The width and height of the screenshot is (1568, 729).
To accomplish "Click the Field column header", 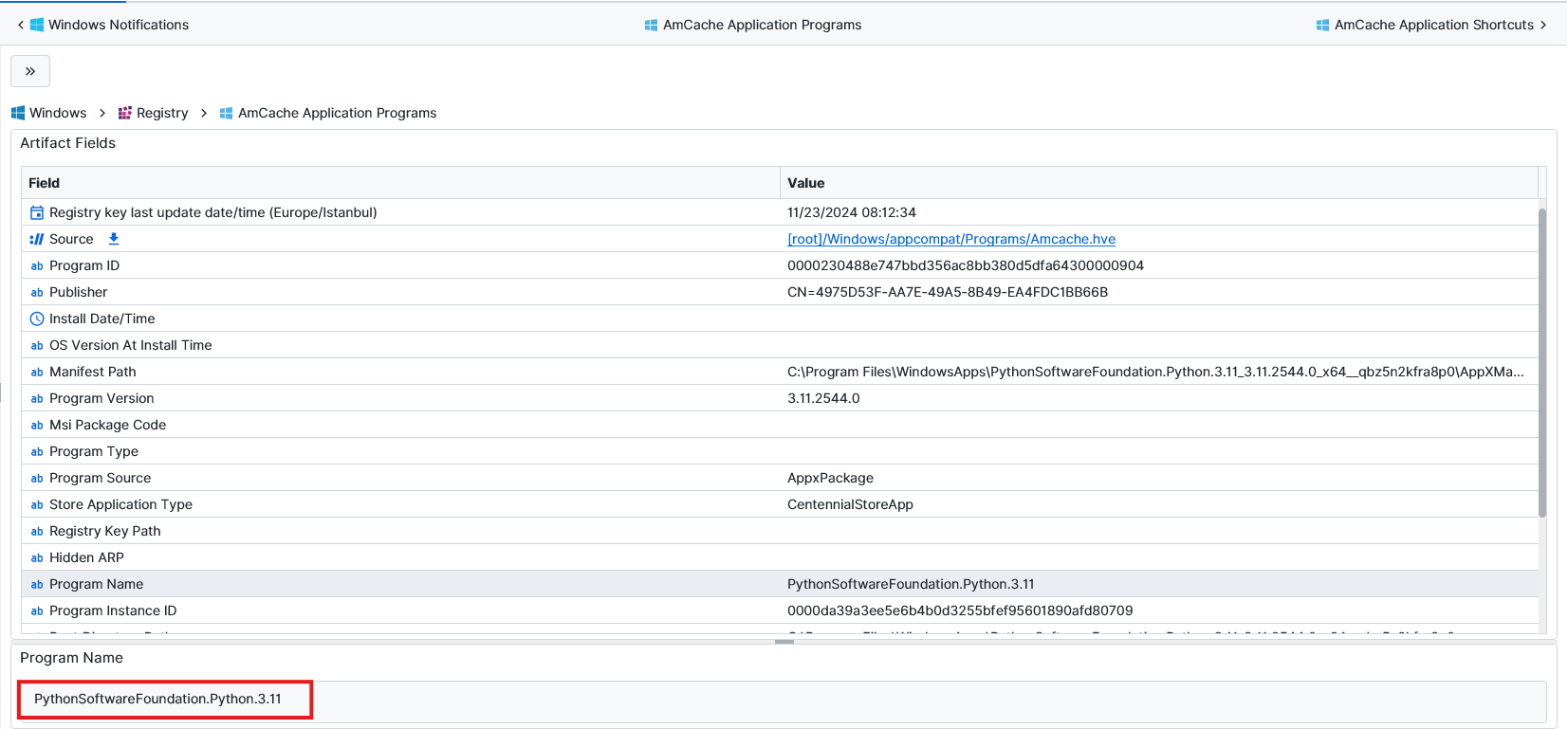I will click(x=44, y=183).
